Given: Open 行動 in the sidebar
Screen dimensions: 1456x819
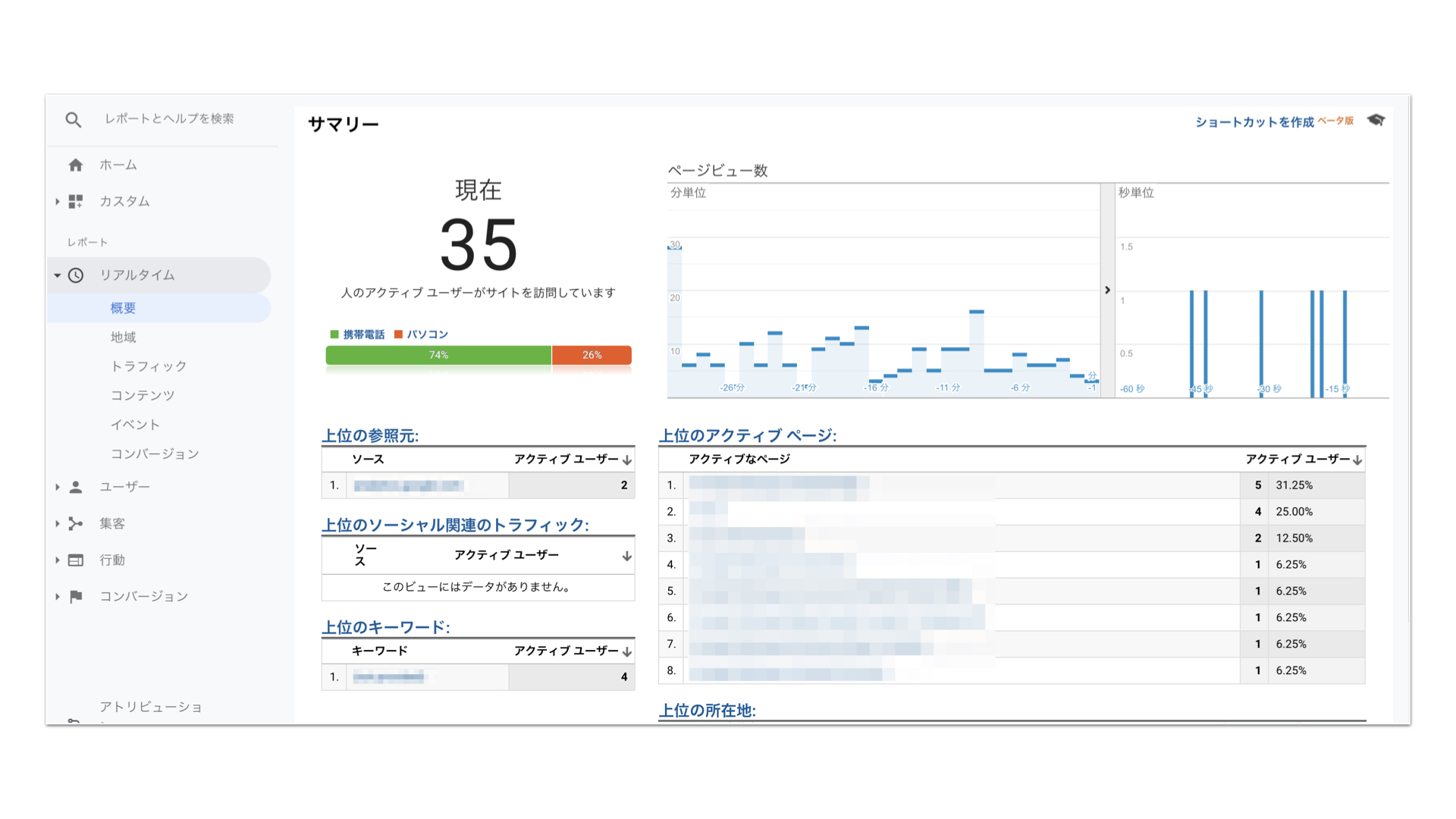Looking at the screenshot, I should [112, 560].
